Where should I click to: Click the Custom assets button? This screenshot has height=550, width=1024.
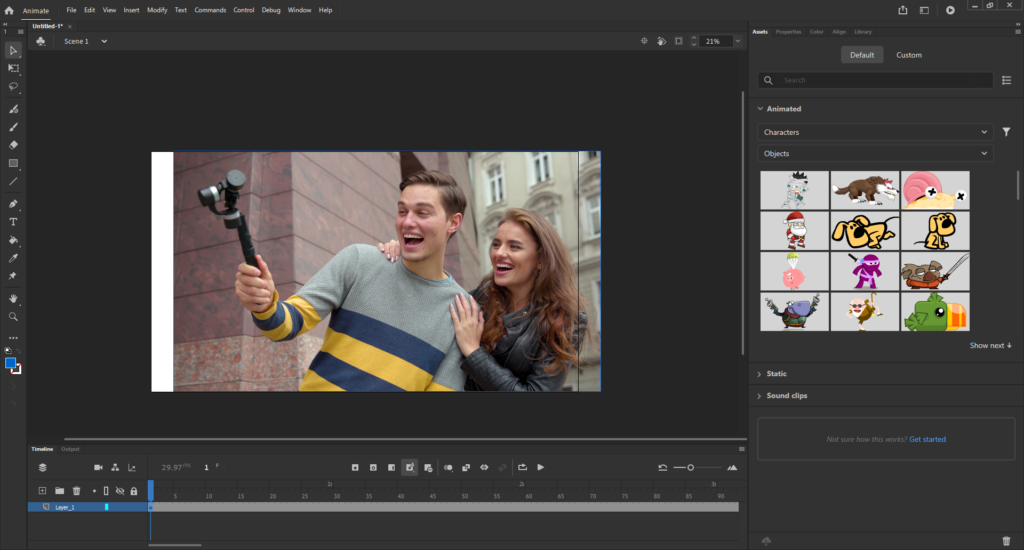point(908,55)
